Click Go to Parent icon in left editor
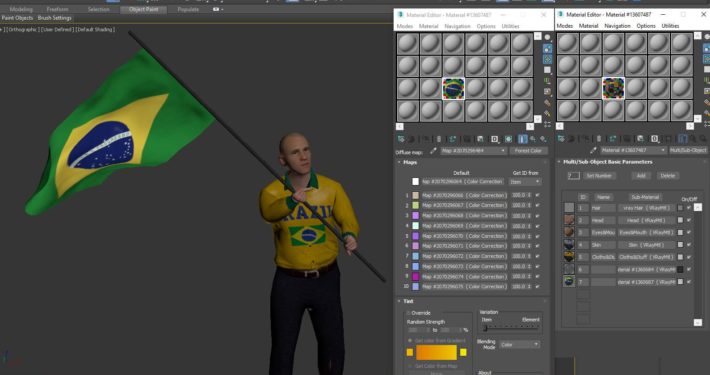This screenshot has height=375, width=710. point(533,139)
